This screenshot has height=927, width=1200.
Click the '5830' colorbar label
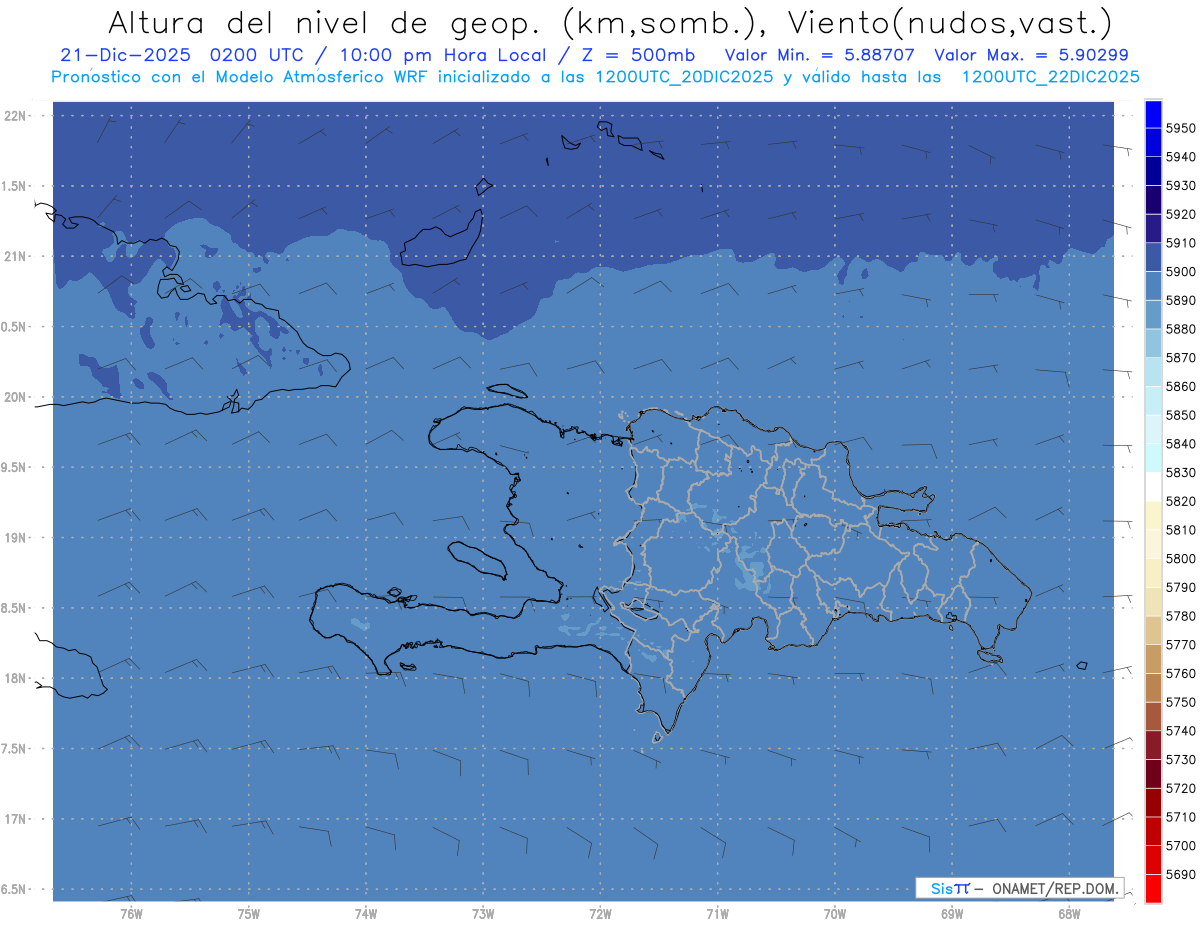(1181, 472)
